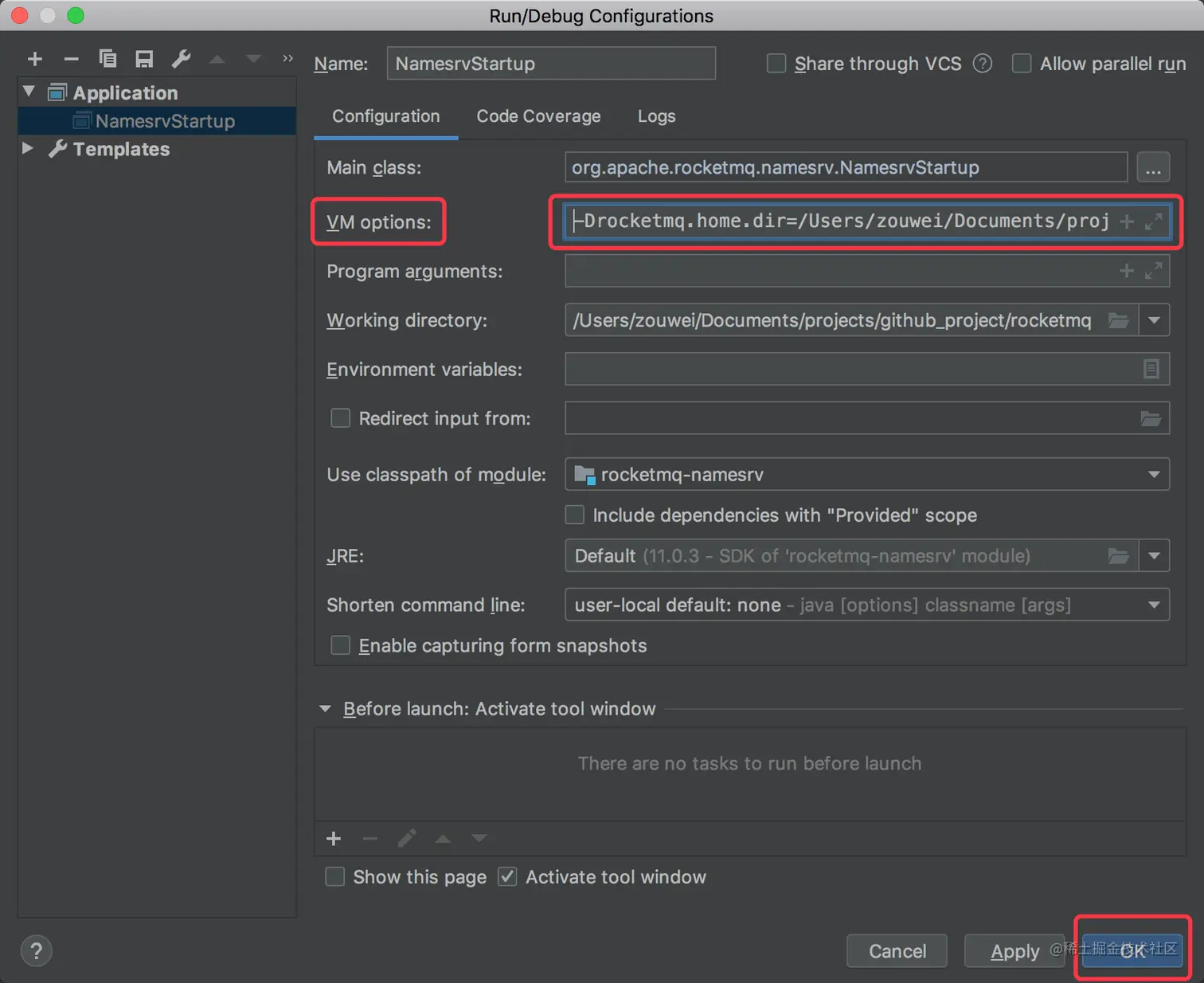
Task: Insert a macro into VM options
Action: pos(1127,221)
